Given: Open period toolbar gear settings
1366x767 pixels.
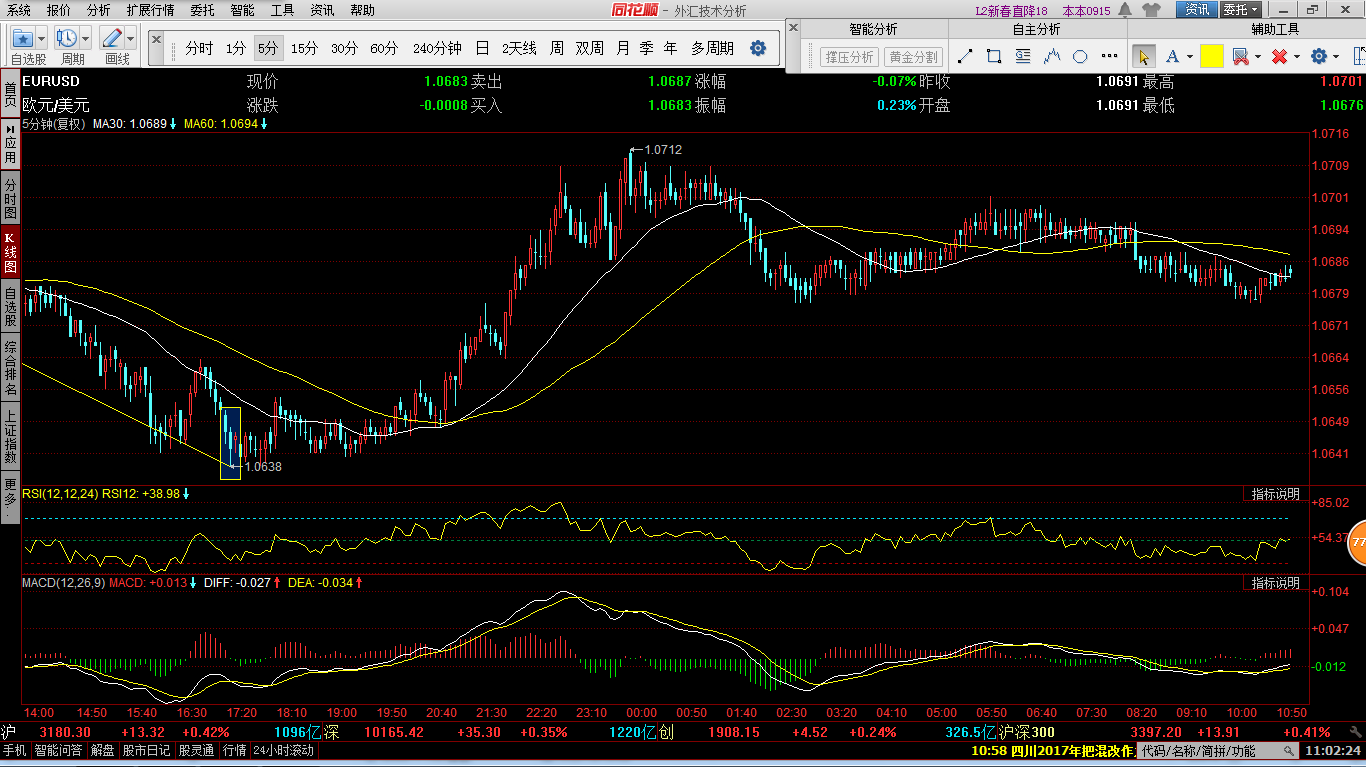Looking at the screenshot, I should (758, 48).
